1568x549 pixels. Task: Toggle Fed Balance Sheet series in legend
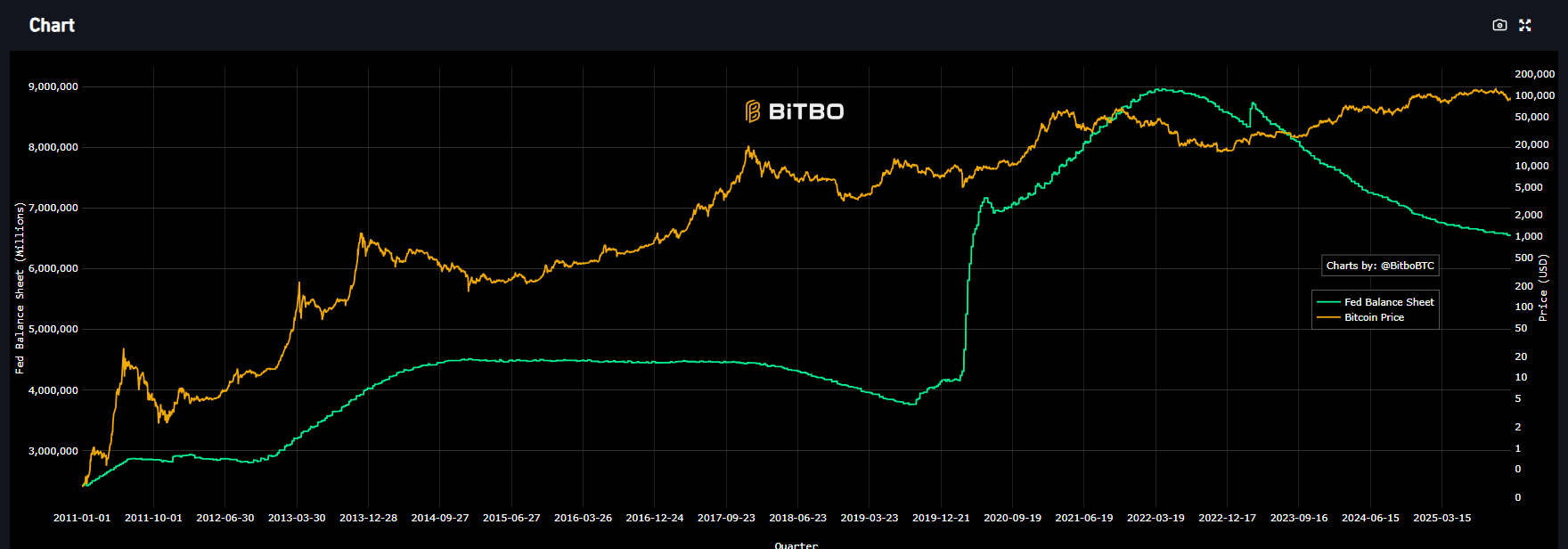coord(1375,302)
